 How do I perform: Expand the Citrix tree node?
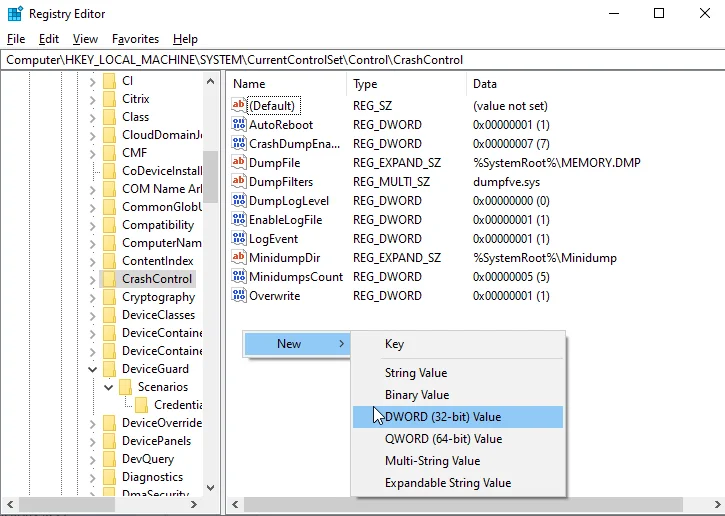[92, 100]
